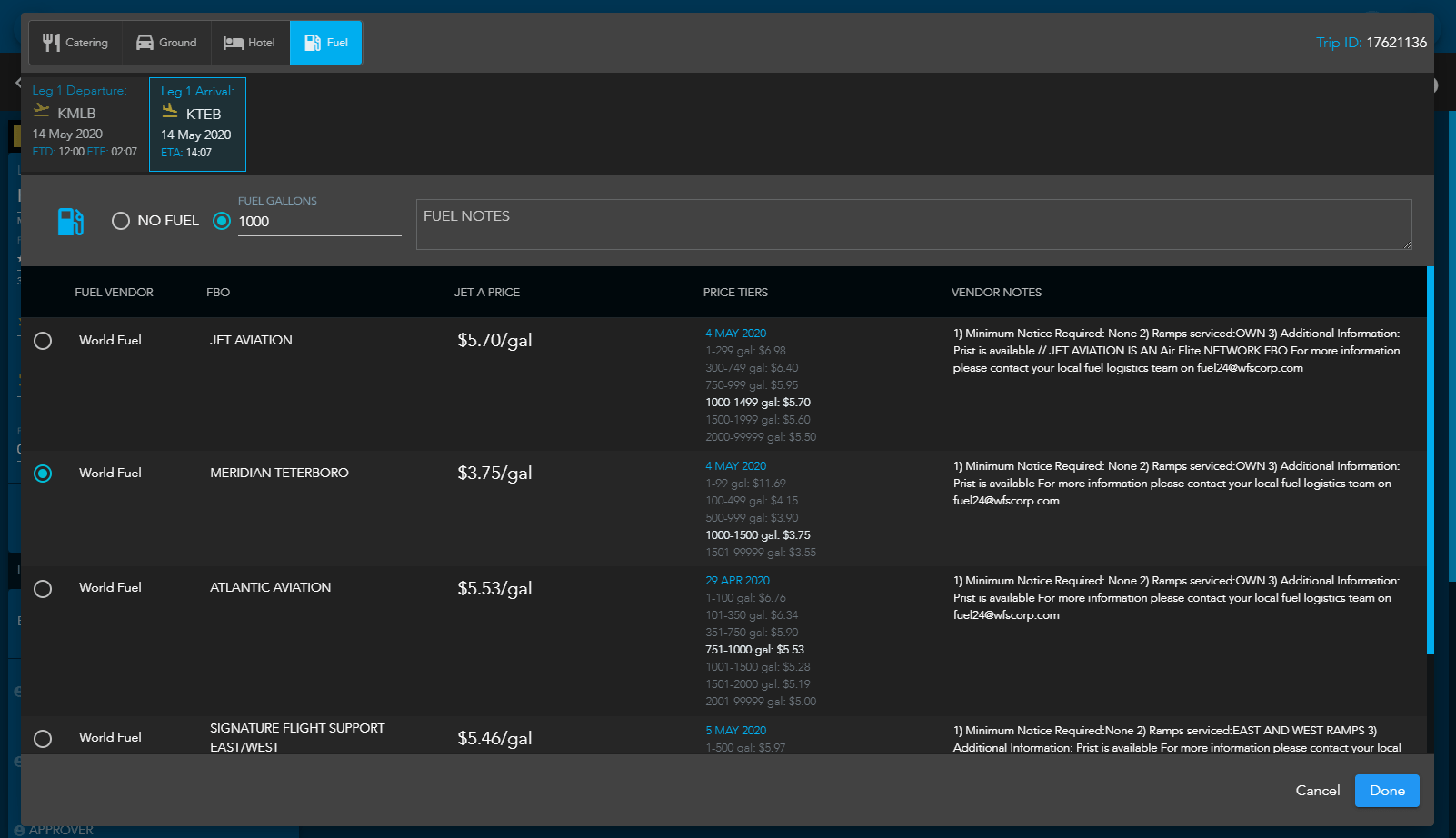Select Signature Flight Support East/West radio
Image resolution: width=1456 pixels, height=838 pixels.
(x=43, y=739)
